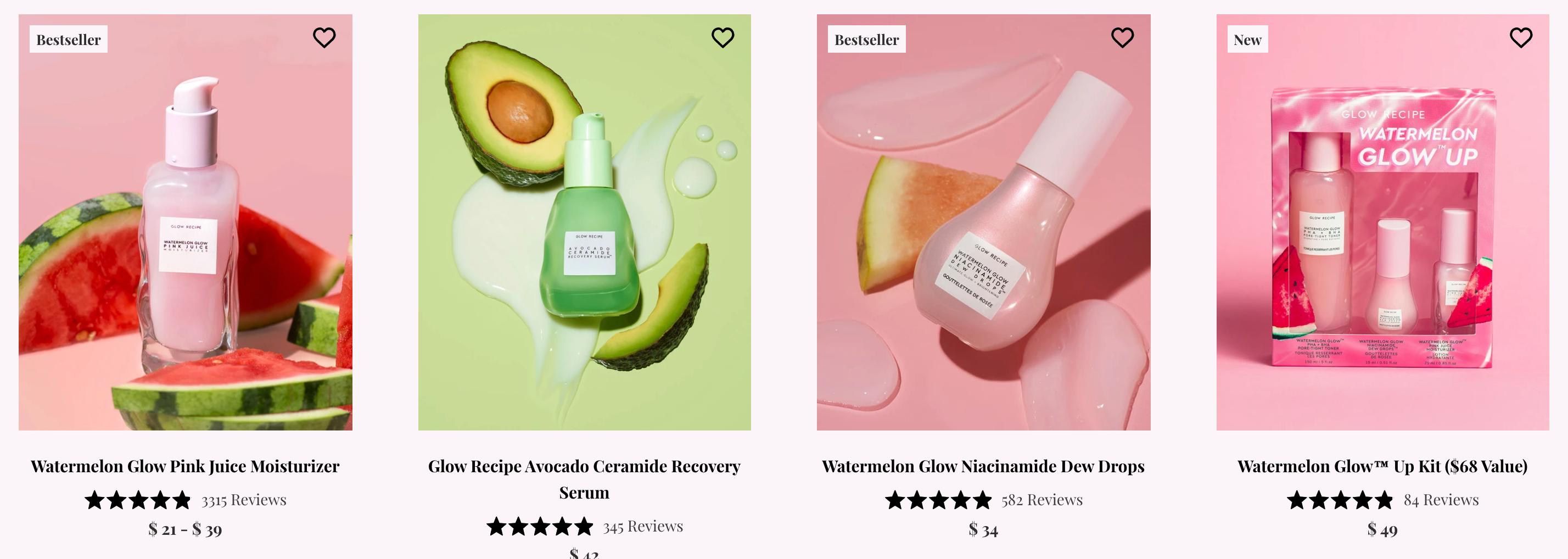This screenshot has width=1568, height=559.
Task: Open the 345 Reviews for the Avocado Serum
Action: click(x=643, y=526)
